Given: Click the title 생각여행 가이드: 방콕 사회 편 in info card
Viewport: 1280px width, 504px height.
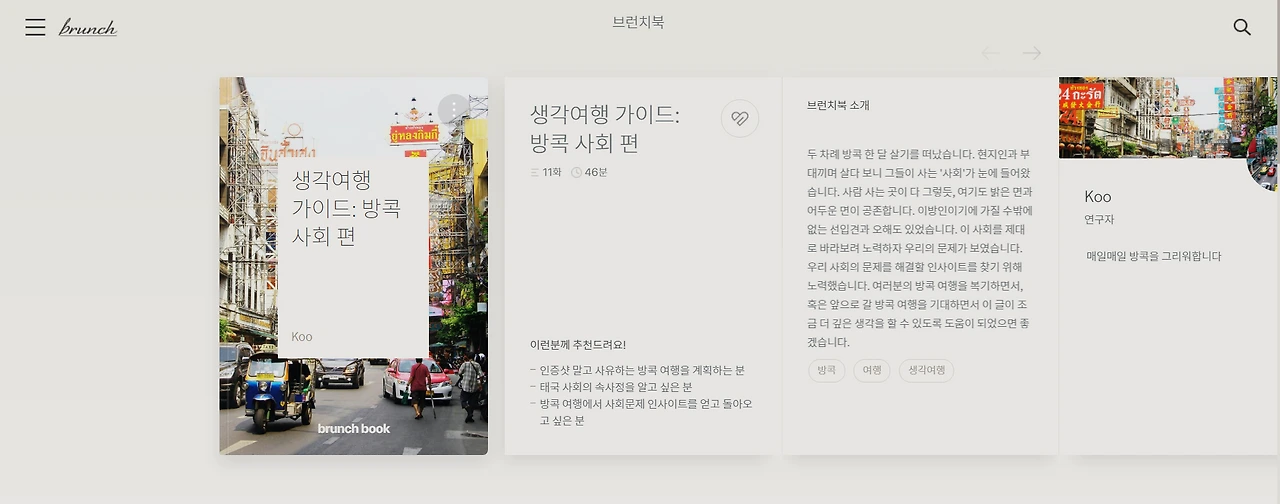Looking at the screenshot, I should [605, 129].
